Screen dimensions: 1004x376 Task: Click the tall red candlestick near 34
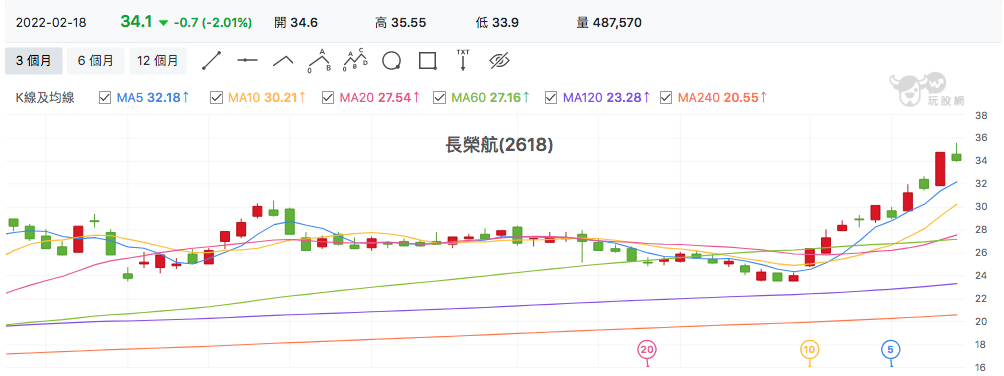tap(940, 169)
